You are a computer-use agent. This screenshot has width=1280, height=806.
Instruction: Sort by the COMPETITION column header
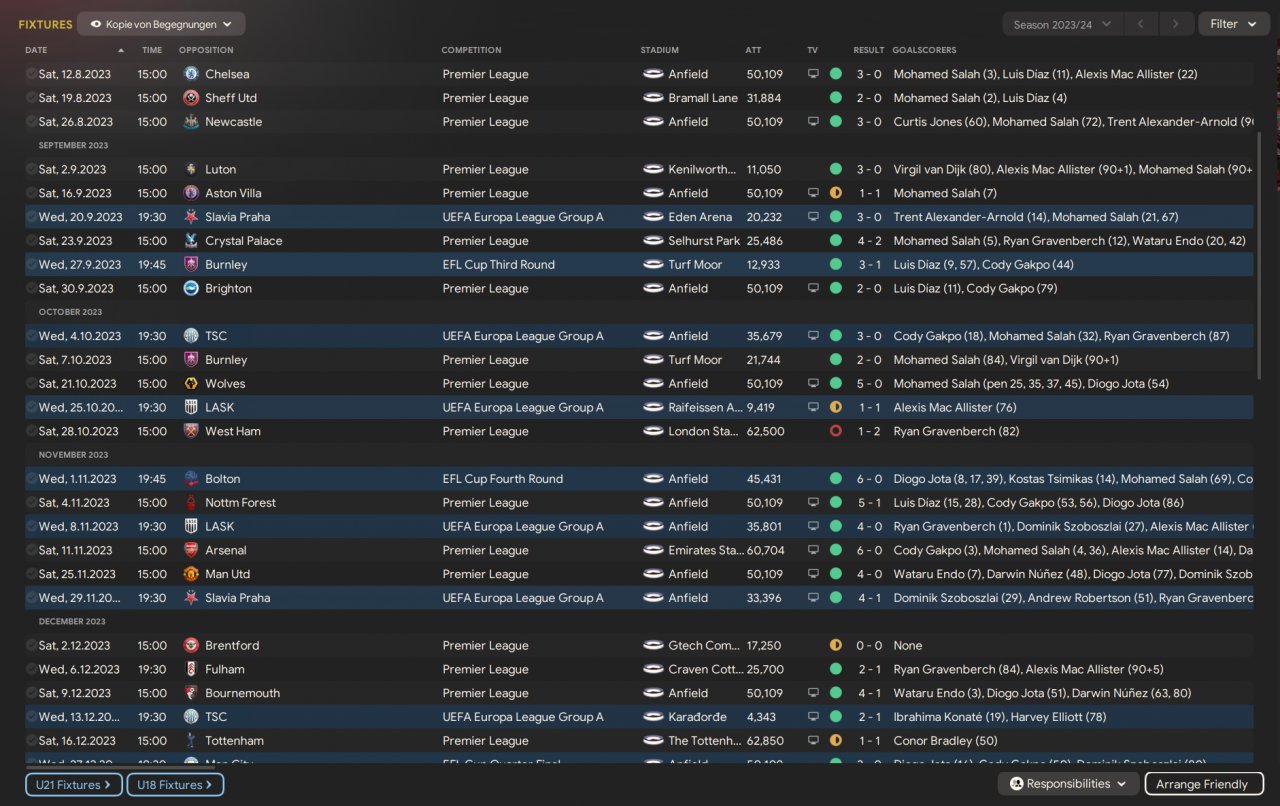pyautogui.click(x=472, y=50)
